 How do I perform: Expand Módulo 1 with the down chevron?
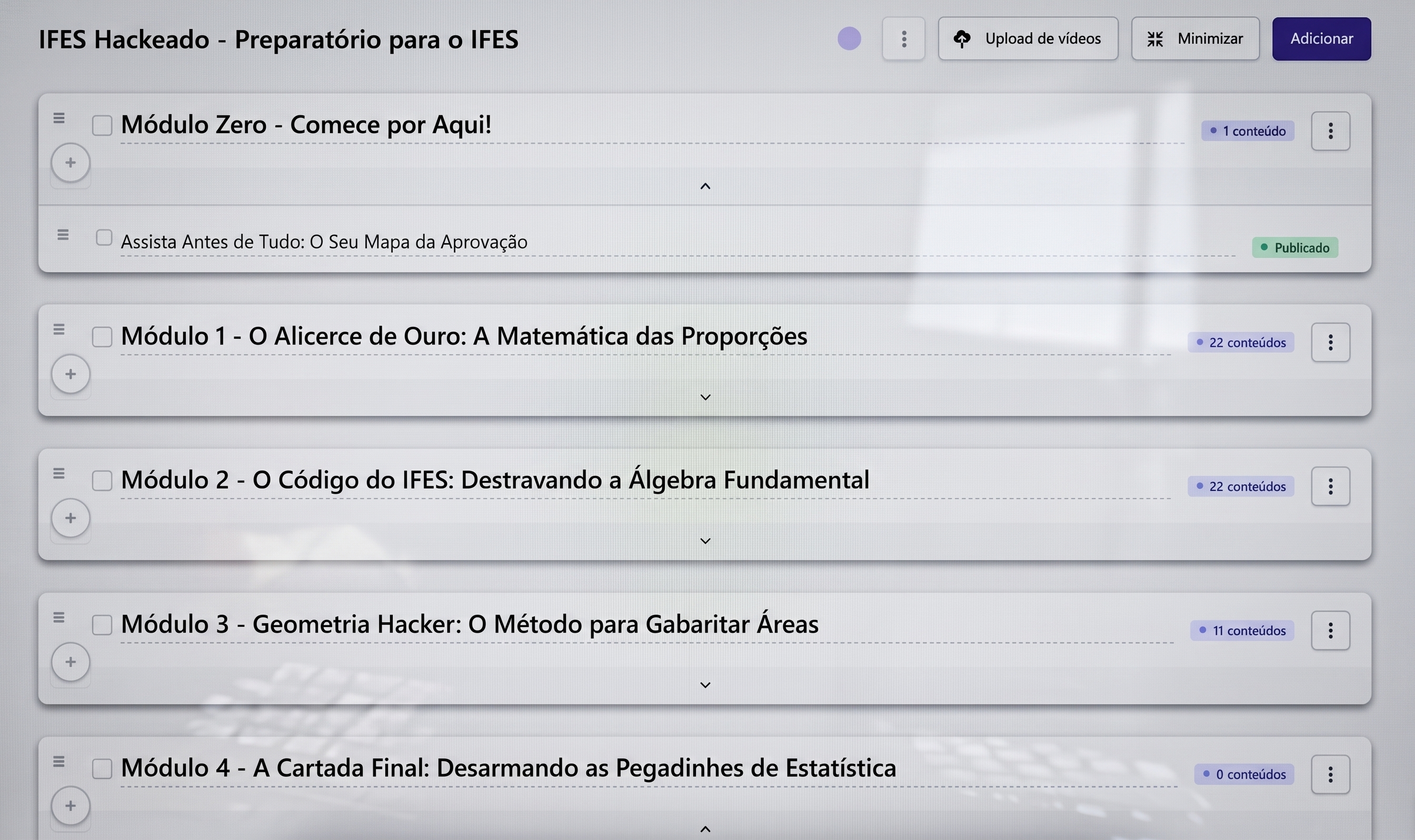point(705,397)
